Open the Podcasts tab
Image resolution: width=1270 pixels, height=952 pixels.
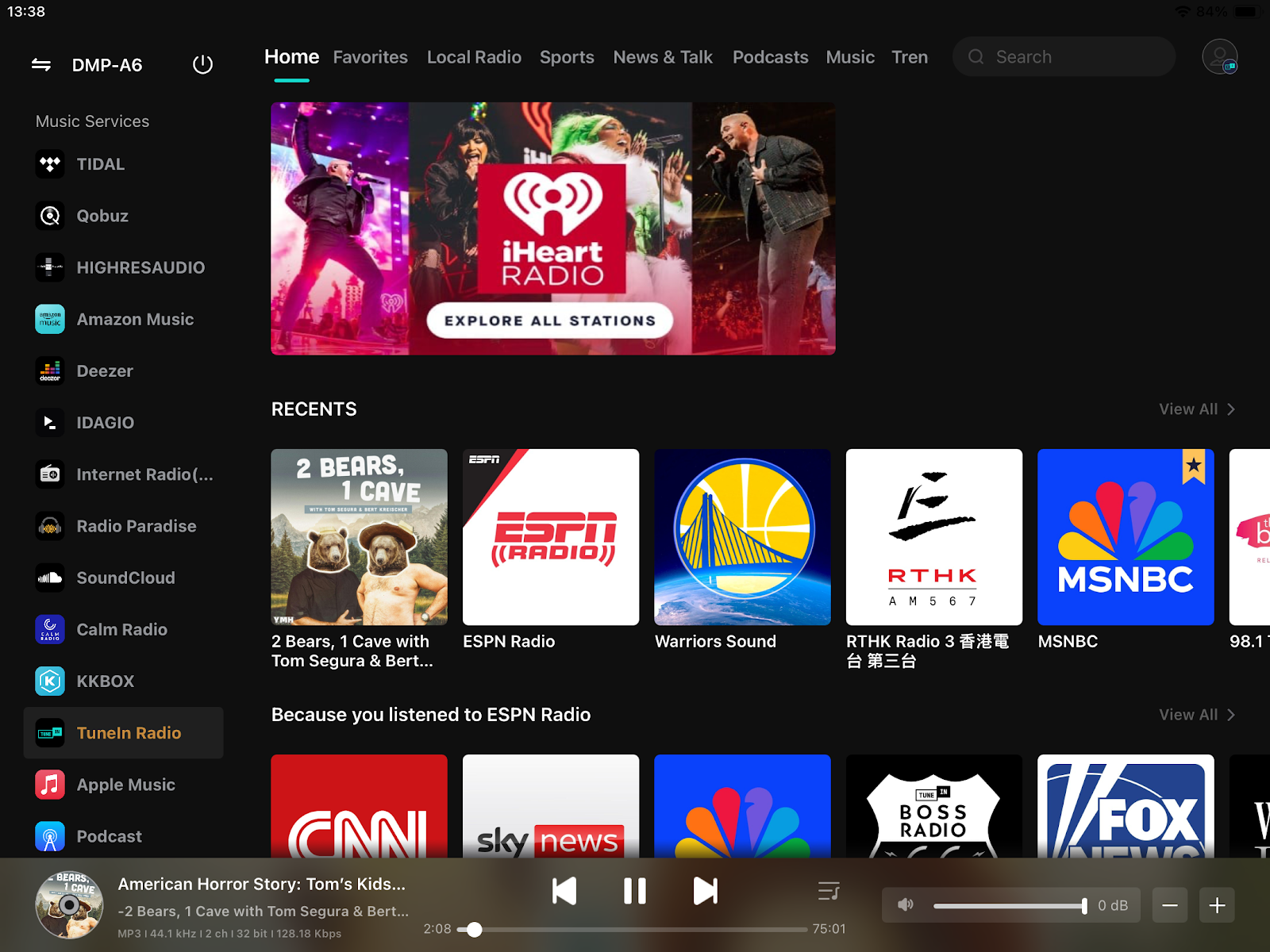tap(770, 57)
